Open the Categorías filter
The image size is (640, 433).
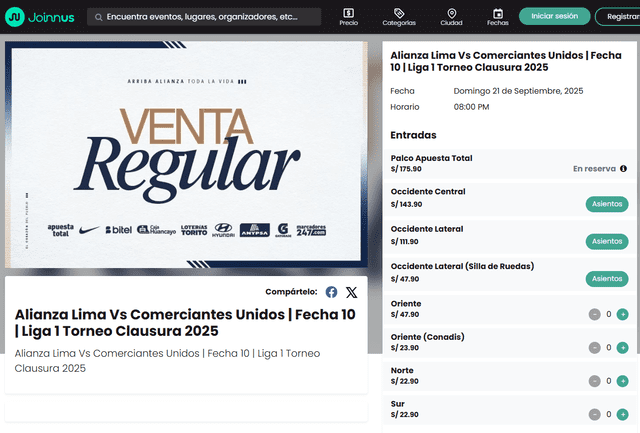[x=399, y=17]
